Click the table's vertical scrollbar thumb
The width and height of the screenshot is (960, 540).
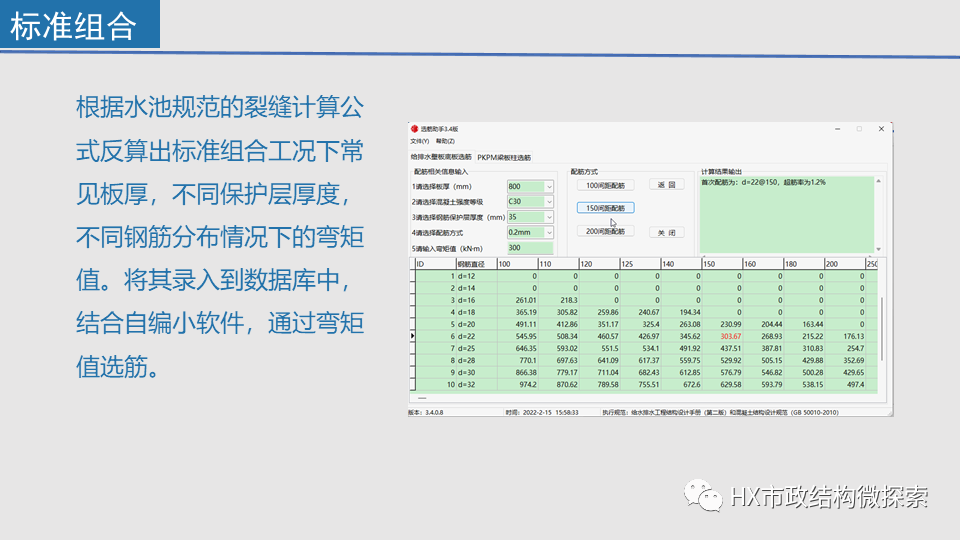882,329
